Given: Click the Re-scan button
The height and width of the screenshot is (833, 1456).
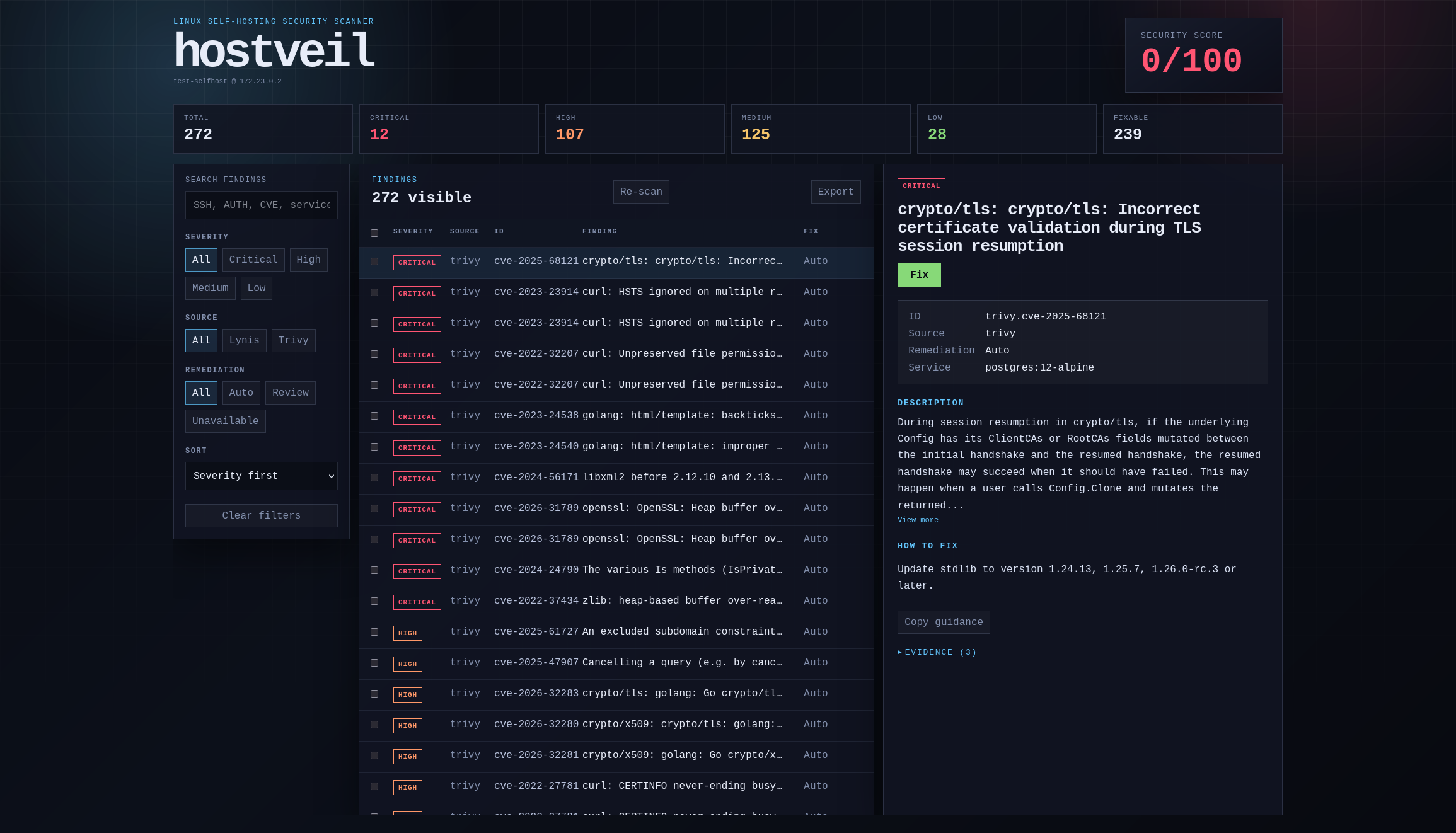Looking at the screenshot, I should (x=641, y=192).
